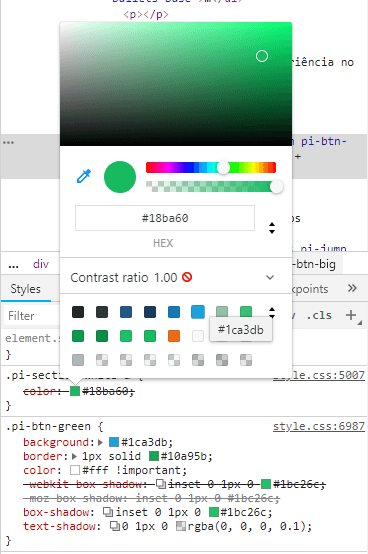Click the text-shadow property name
This screenshot has height=554, width=368.
tap(59, 526)
